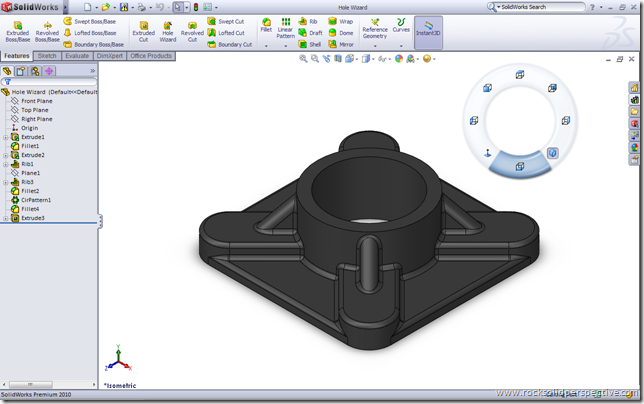This screenshot has height=404, width=644.
Task: Click bottom view on view selector ring
Action: pos(520,166)
